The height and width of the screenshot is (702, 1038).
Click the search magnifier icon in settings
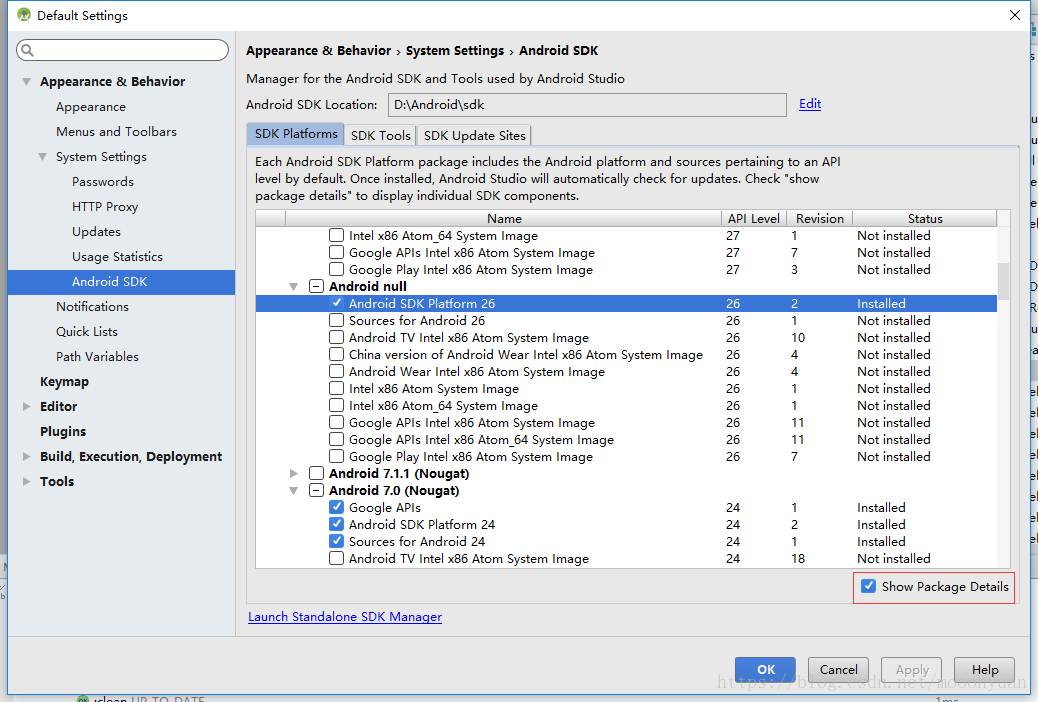click(x=27, y=50)
